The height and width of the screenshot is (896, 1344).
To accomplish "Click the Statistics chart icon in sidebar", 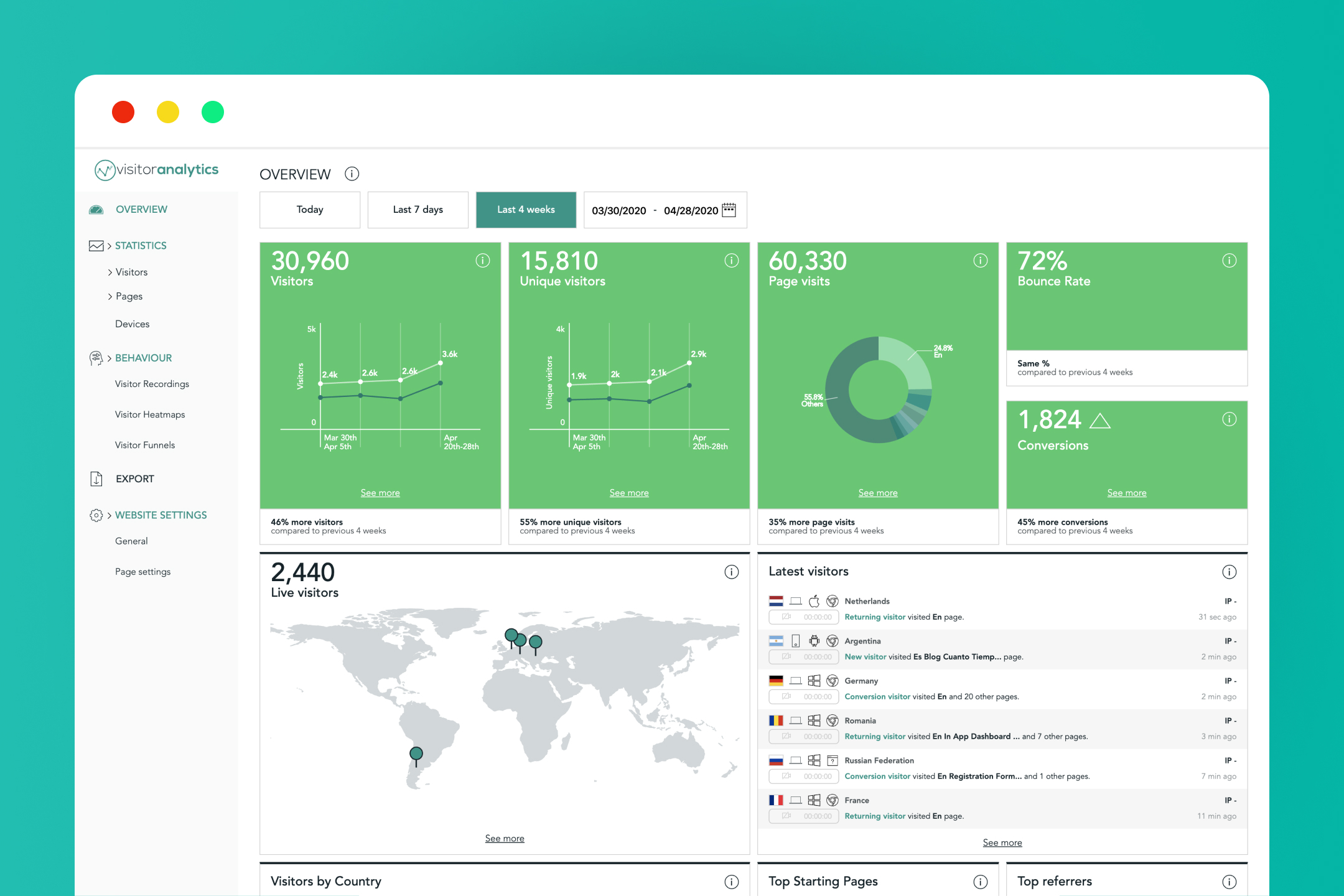I will [96, 246].
